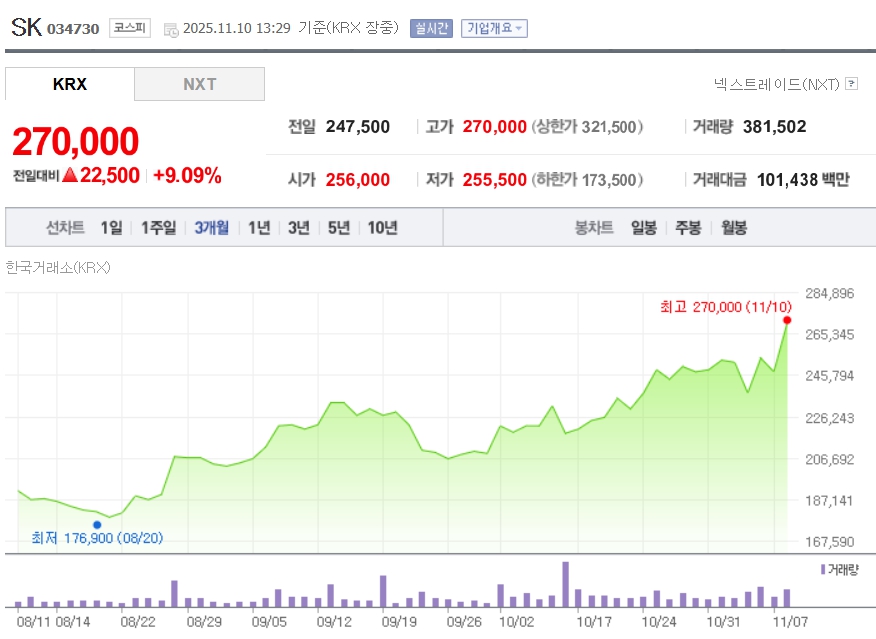Click the red up-triangle price change icon
Image resolution: width=876 pixels, height=639 pixels.
tap(70, 175)
